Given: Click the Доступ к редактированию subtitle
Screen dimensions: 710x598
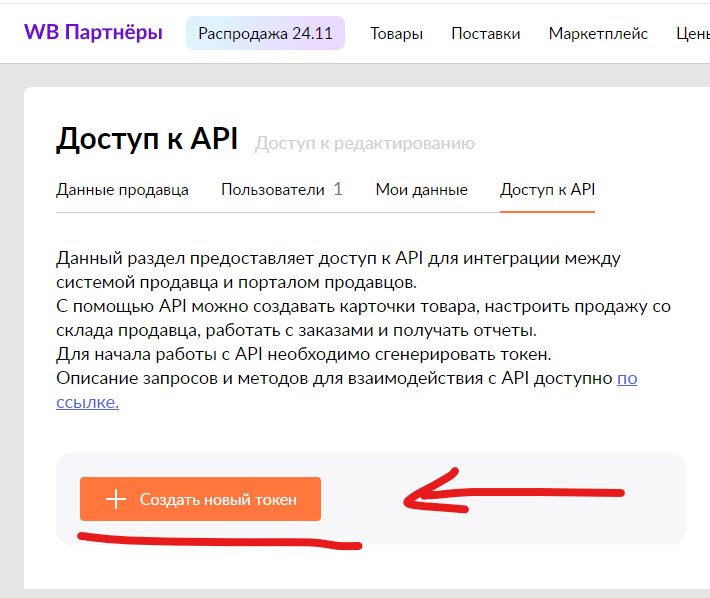Looking at the screenshot, I should click(365, 144).
